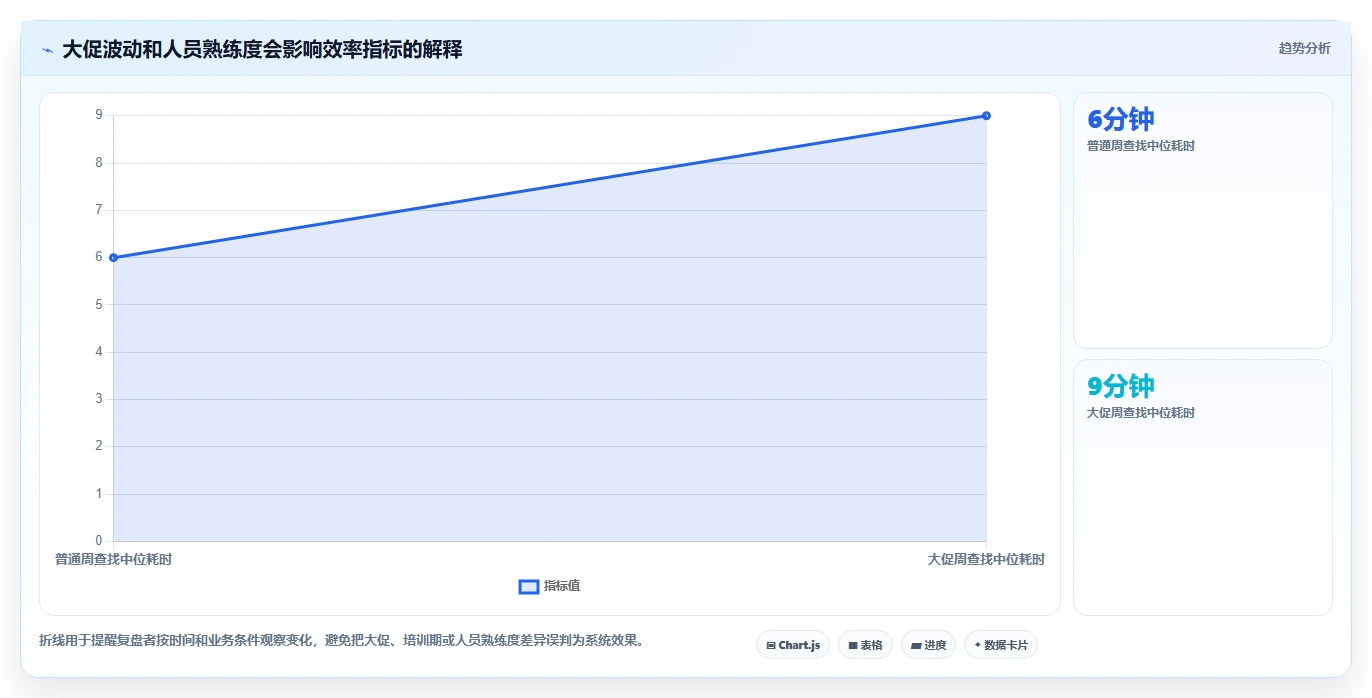Click the y-axis tick label 0

pyautogui.click(x=99, y=541)
